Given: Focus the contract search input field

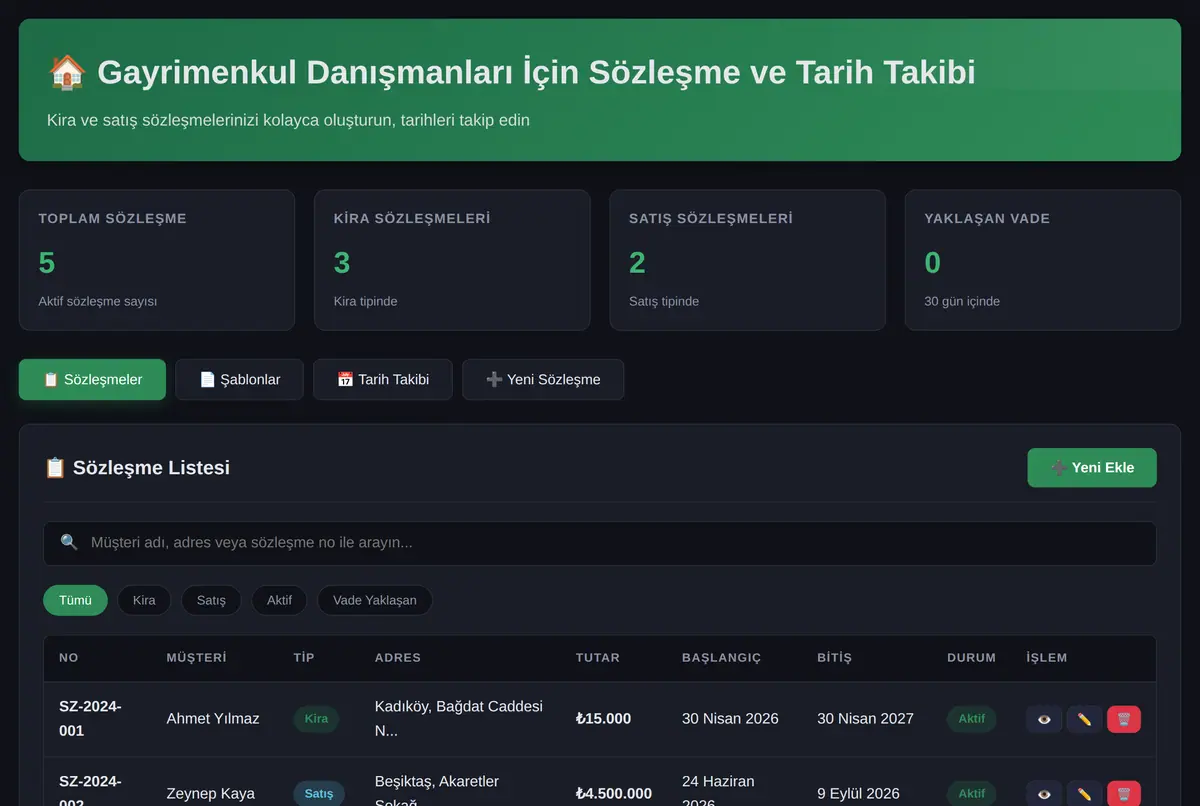Looking at the screenshot, I should tap(600, 543).
